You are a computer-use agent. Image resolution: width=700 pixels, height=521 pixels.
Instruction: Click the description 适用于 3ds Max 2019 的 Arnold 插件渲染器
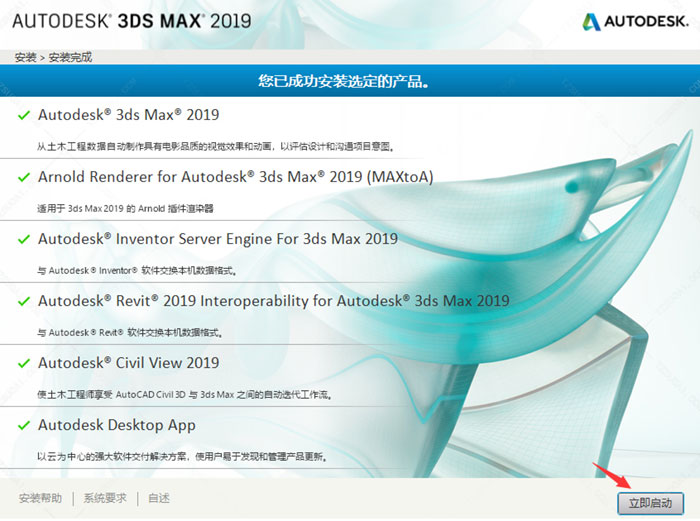tap(125, 208)
